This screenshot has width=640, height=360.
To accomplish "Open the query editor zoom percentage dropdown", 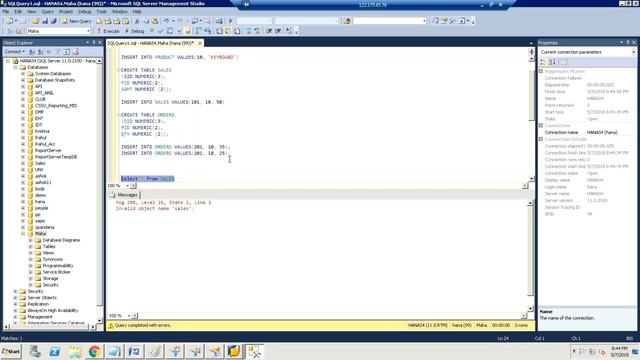I will [x=127, y=186].
